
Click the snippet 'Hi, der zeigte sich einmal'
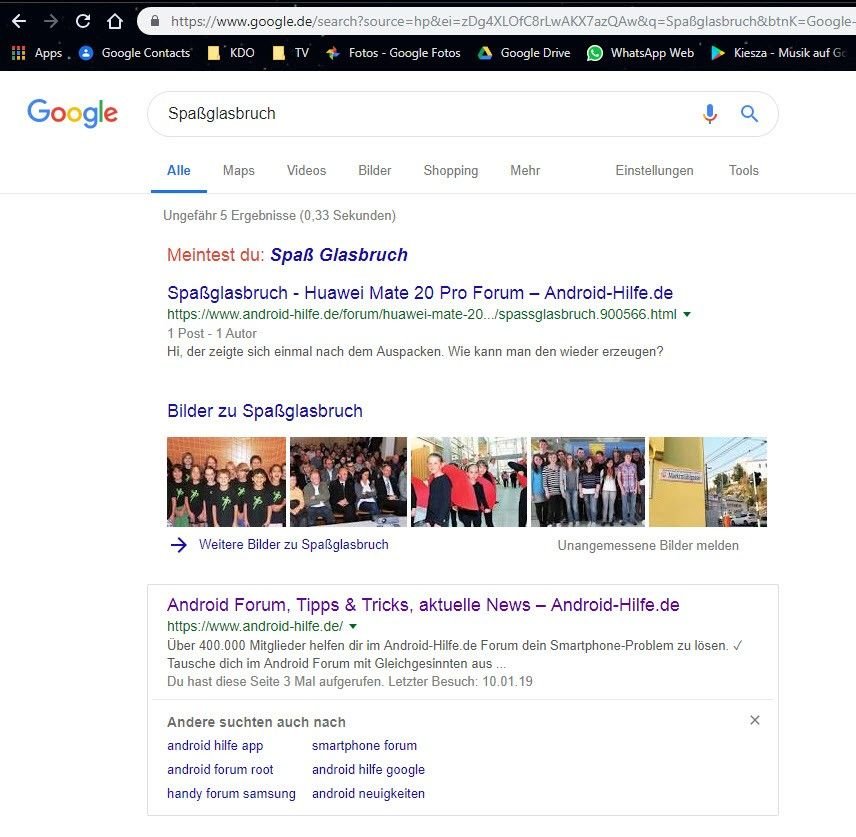click(415, 352)
